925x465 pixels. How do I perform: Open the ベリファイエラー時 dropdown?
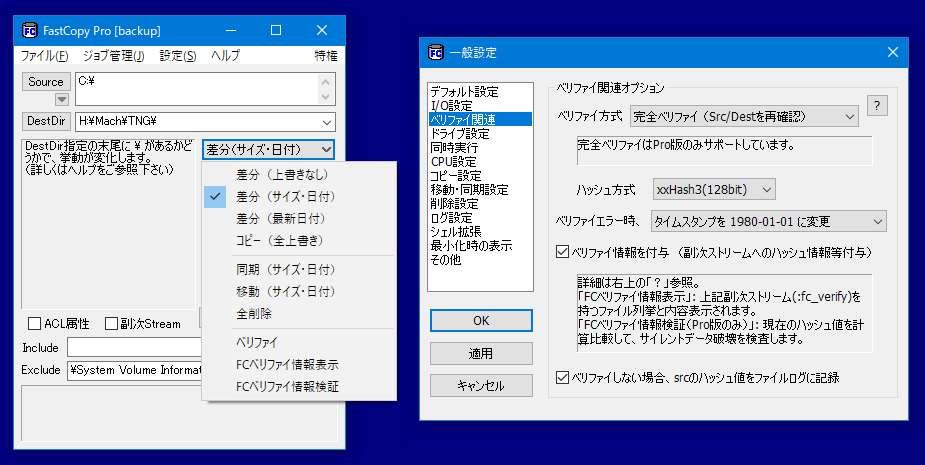(x=769, y=222)
